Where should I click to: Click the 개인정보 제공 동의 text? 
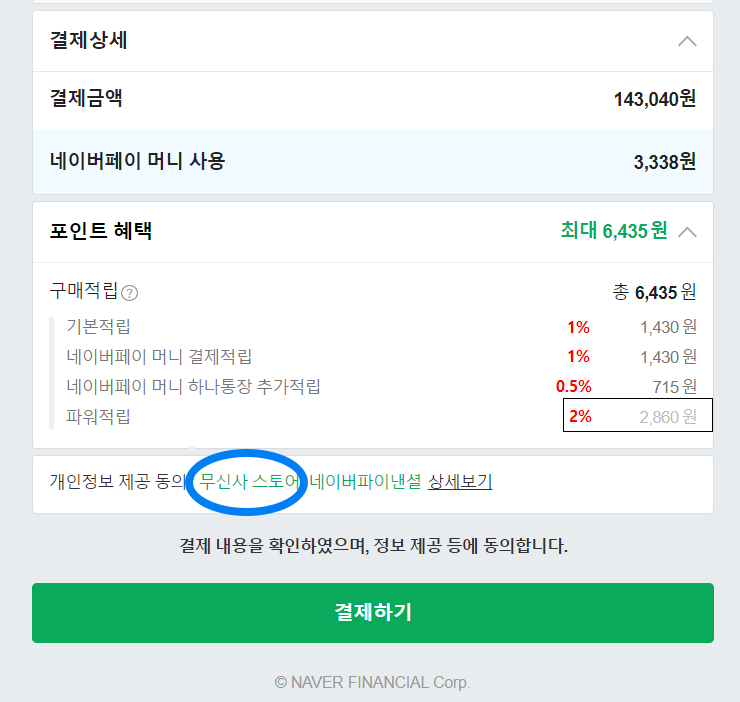118,482
